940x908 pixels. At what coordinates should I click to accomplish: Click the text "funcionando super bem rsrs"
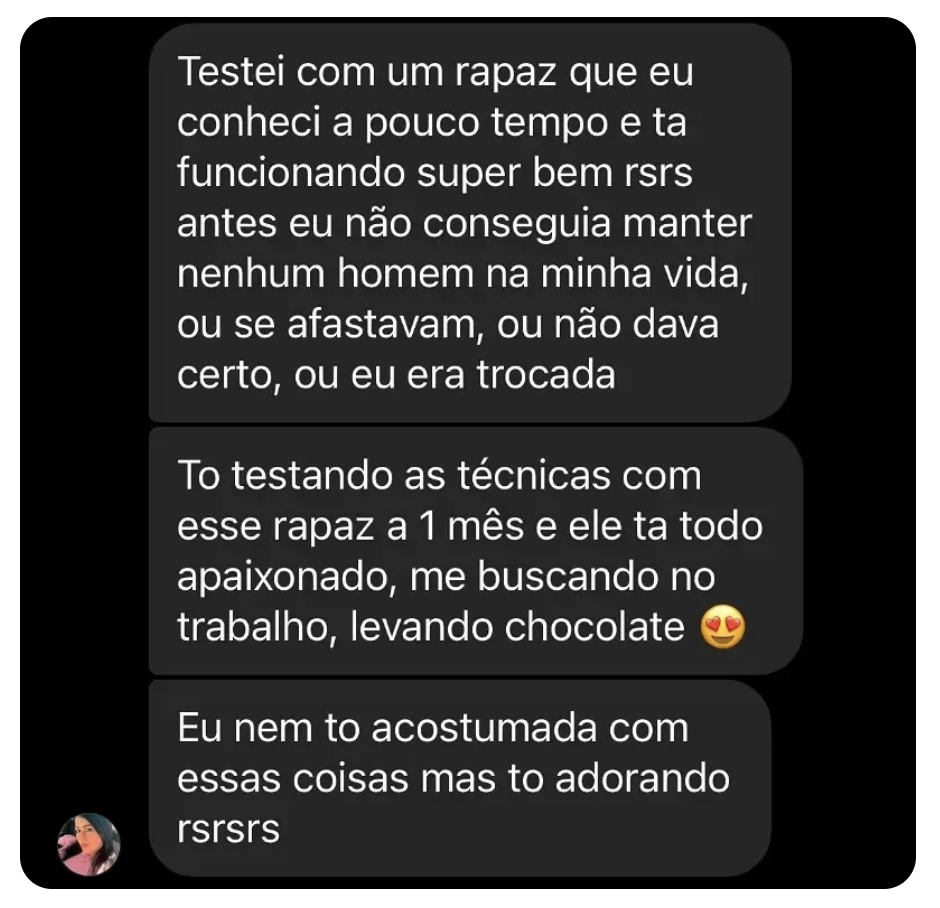click(435, 173)
